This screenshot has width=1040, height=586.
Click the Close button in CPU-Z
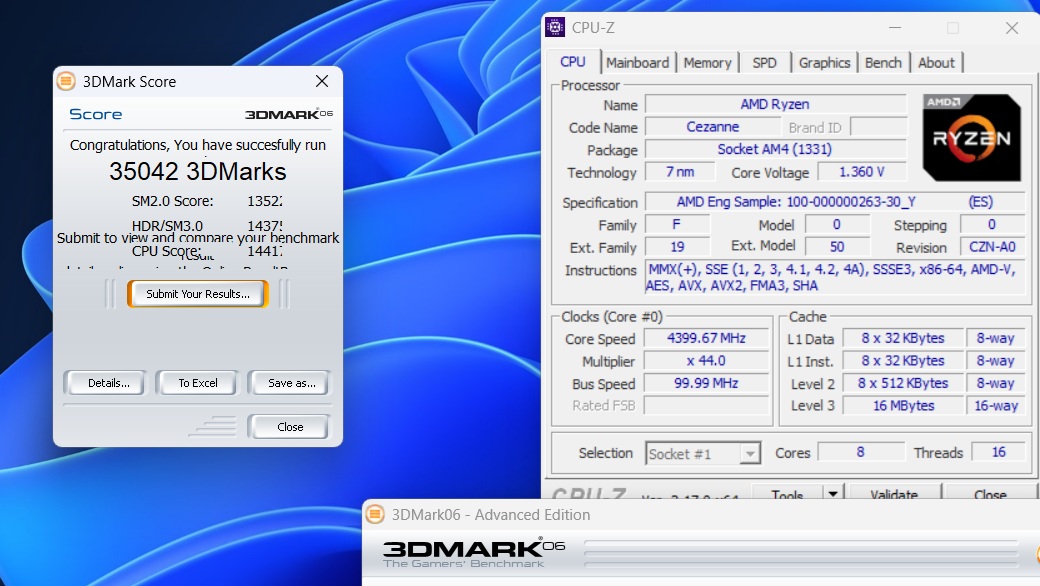[x=990, y=494]
